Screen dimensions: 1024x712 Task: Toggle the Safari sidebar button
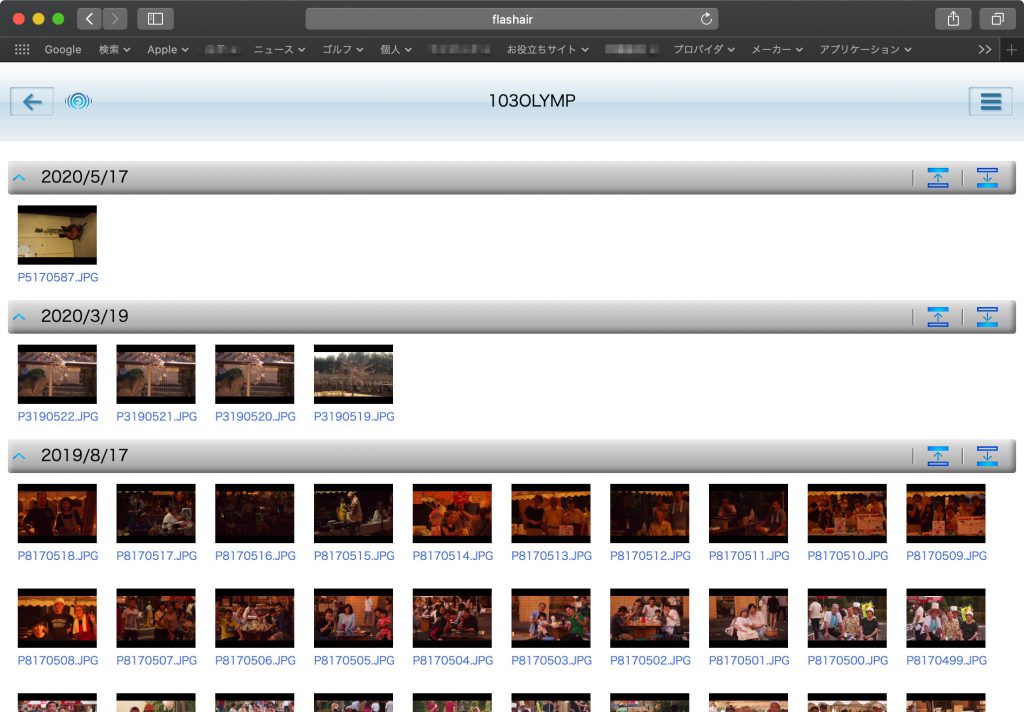point(155,19)
